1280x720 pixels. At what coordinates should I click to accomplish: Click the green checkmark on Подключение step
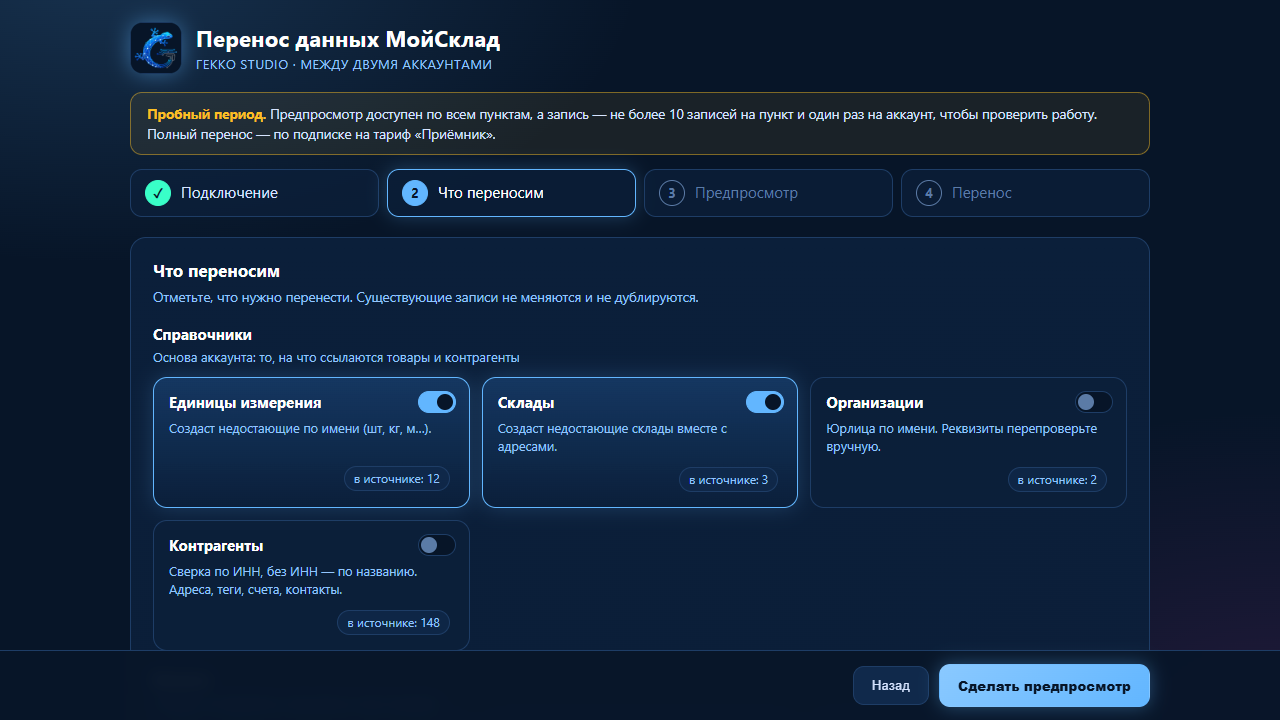[x=158, y=193]
